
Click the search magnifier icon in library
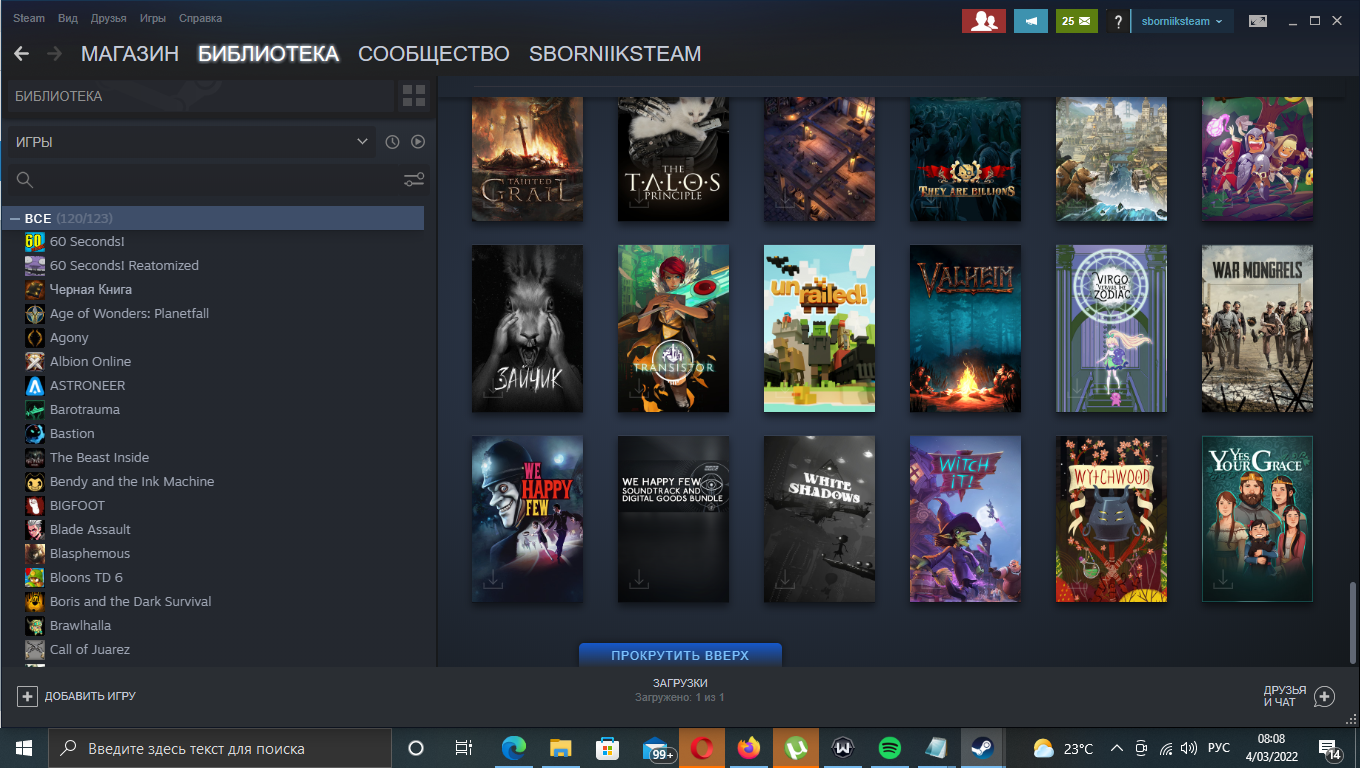click(x=25, y=180)
